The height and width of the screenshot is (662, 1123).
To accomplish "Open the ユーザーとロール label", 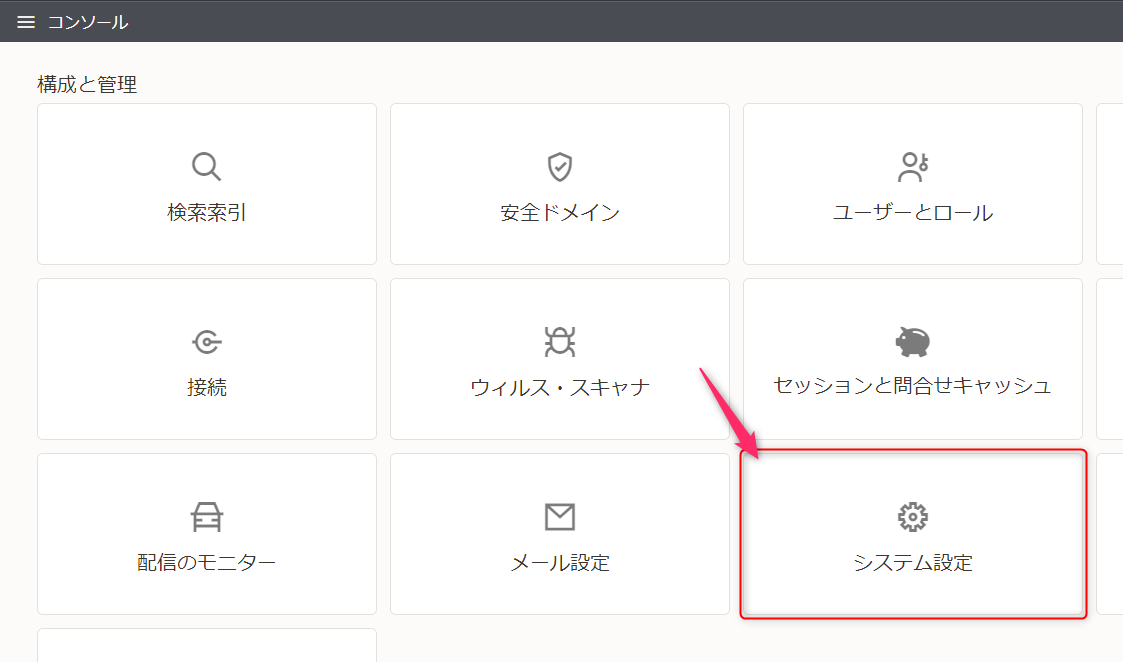I will (912, 213).
